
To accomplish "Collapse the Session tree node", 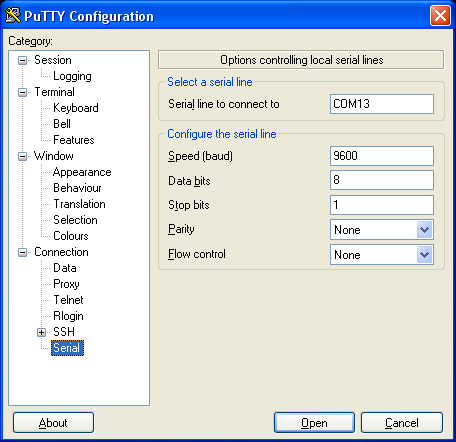I will (22, 60).
